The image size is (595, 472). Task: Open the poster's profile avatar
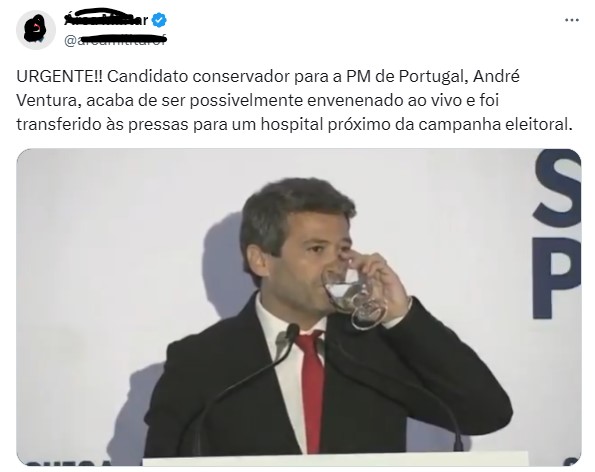[36, 30]
